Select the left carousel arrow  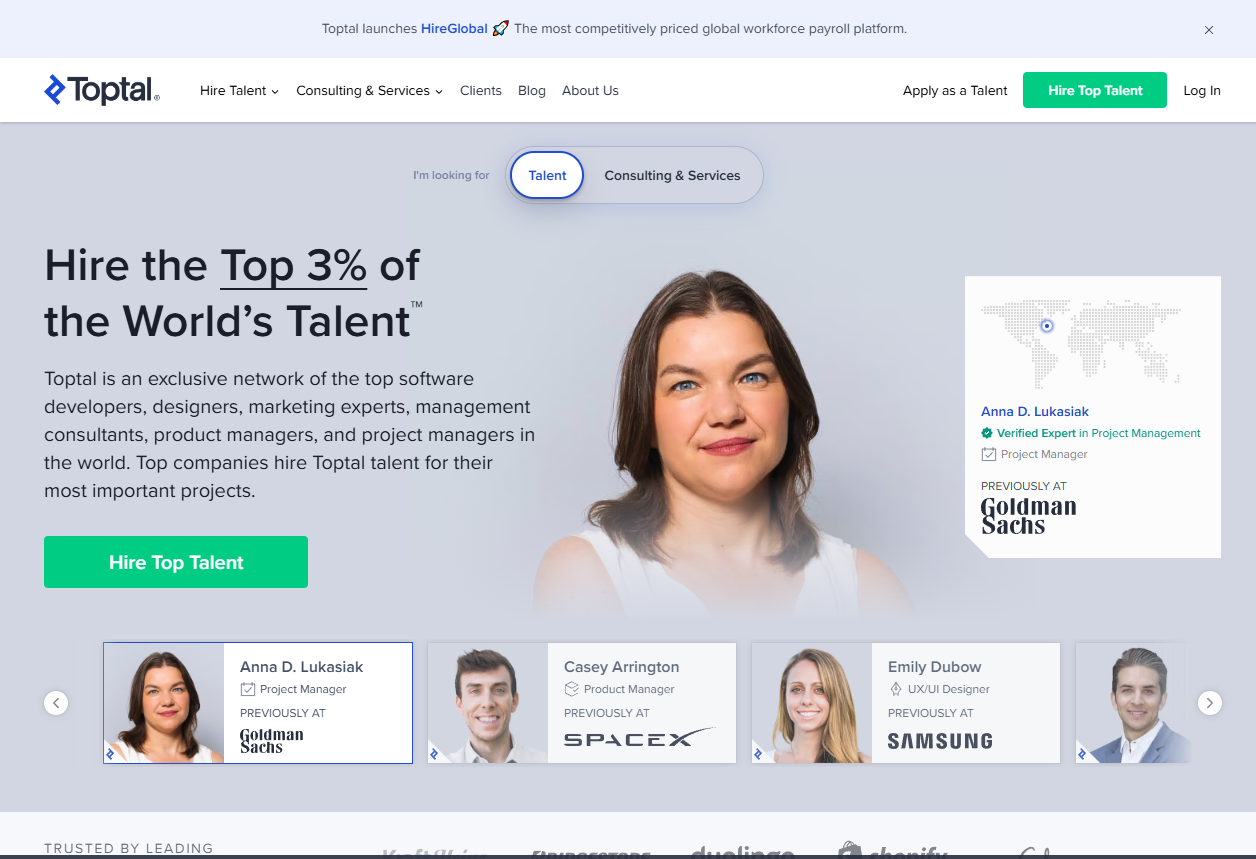pyautogui.click(x=56, y=703)
